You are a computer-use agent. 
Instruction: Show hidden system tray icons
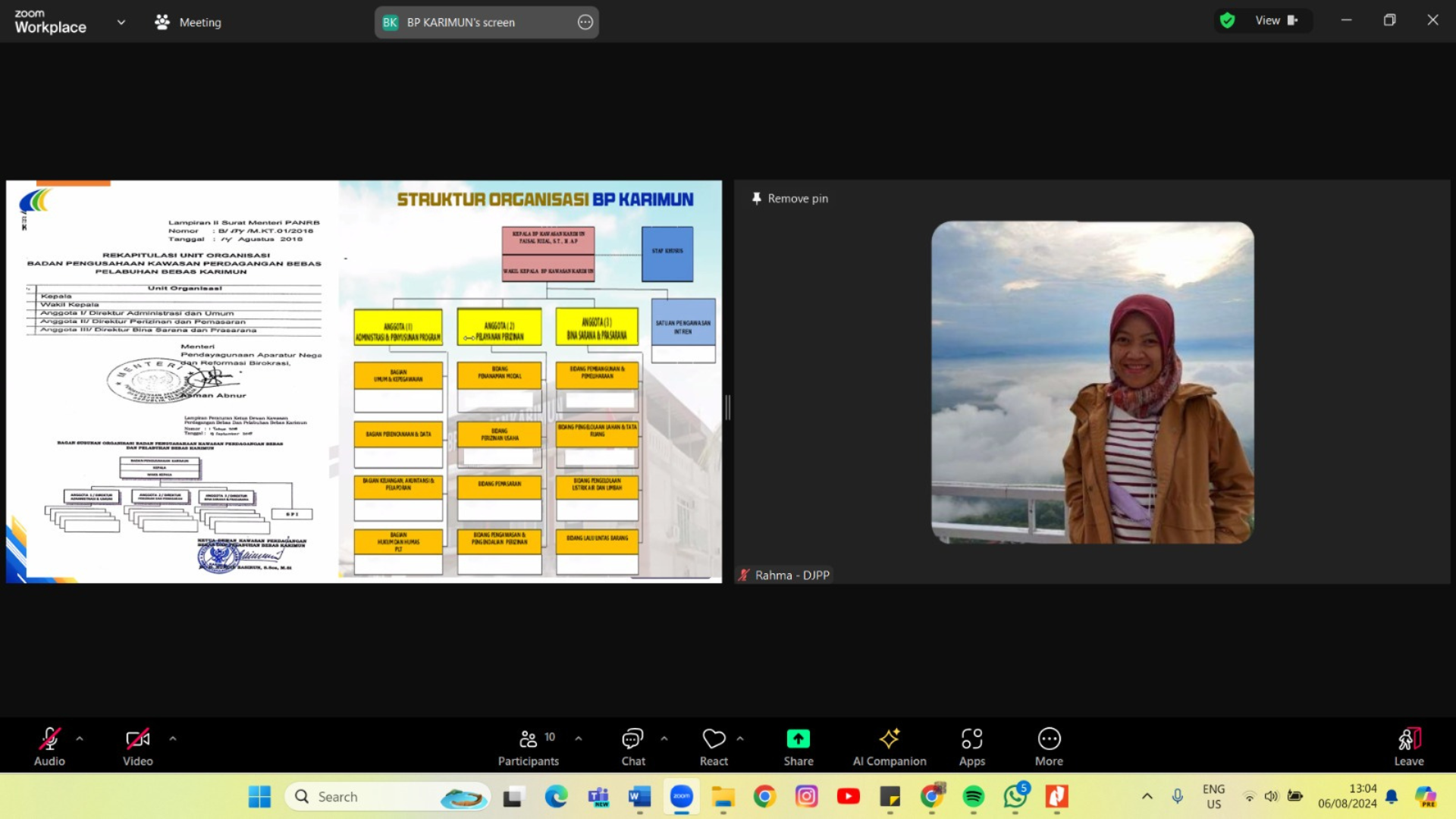(1147, 796)
